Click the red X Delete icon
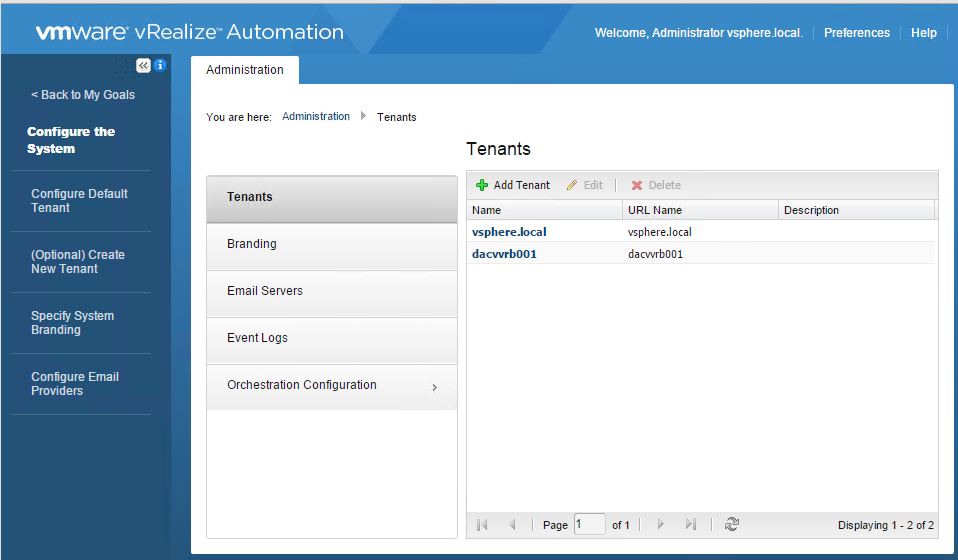The height and width of the screenshot is (560, 958). coord(637,185)
